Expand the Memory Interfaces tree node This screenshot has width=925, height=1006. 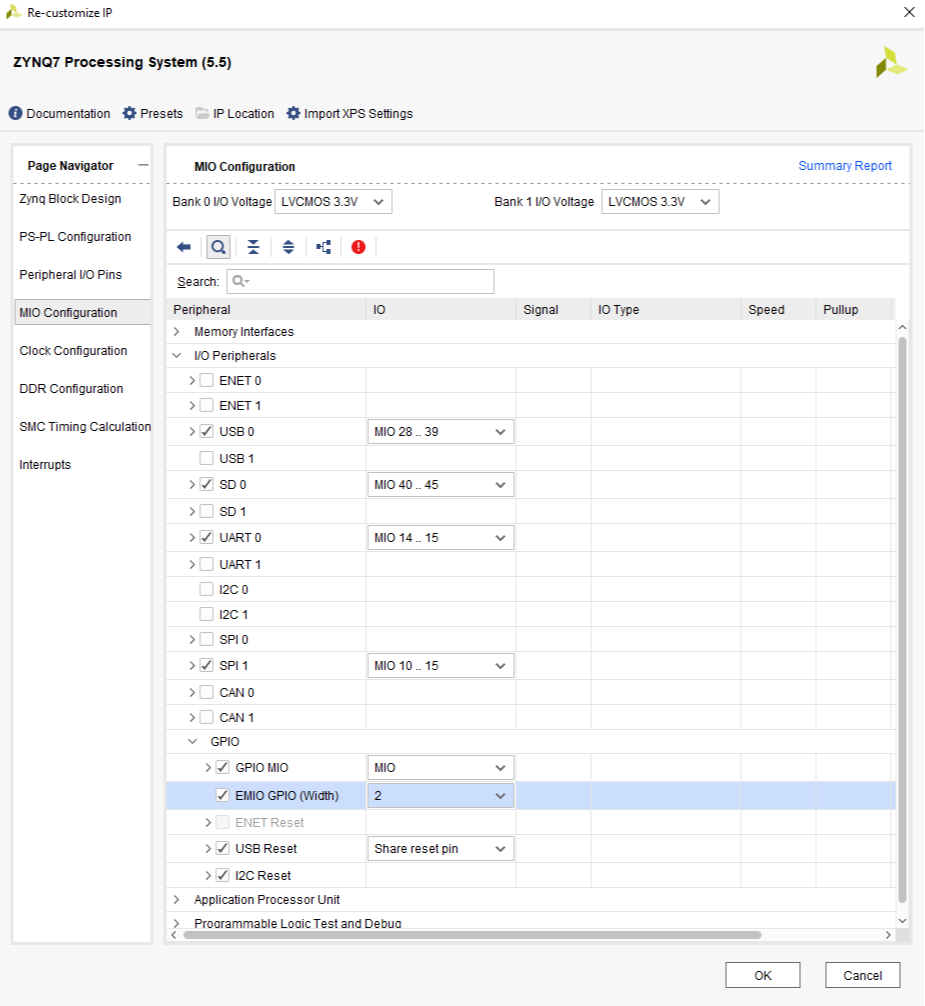point(177,332)
